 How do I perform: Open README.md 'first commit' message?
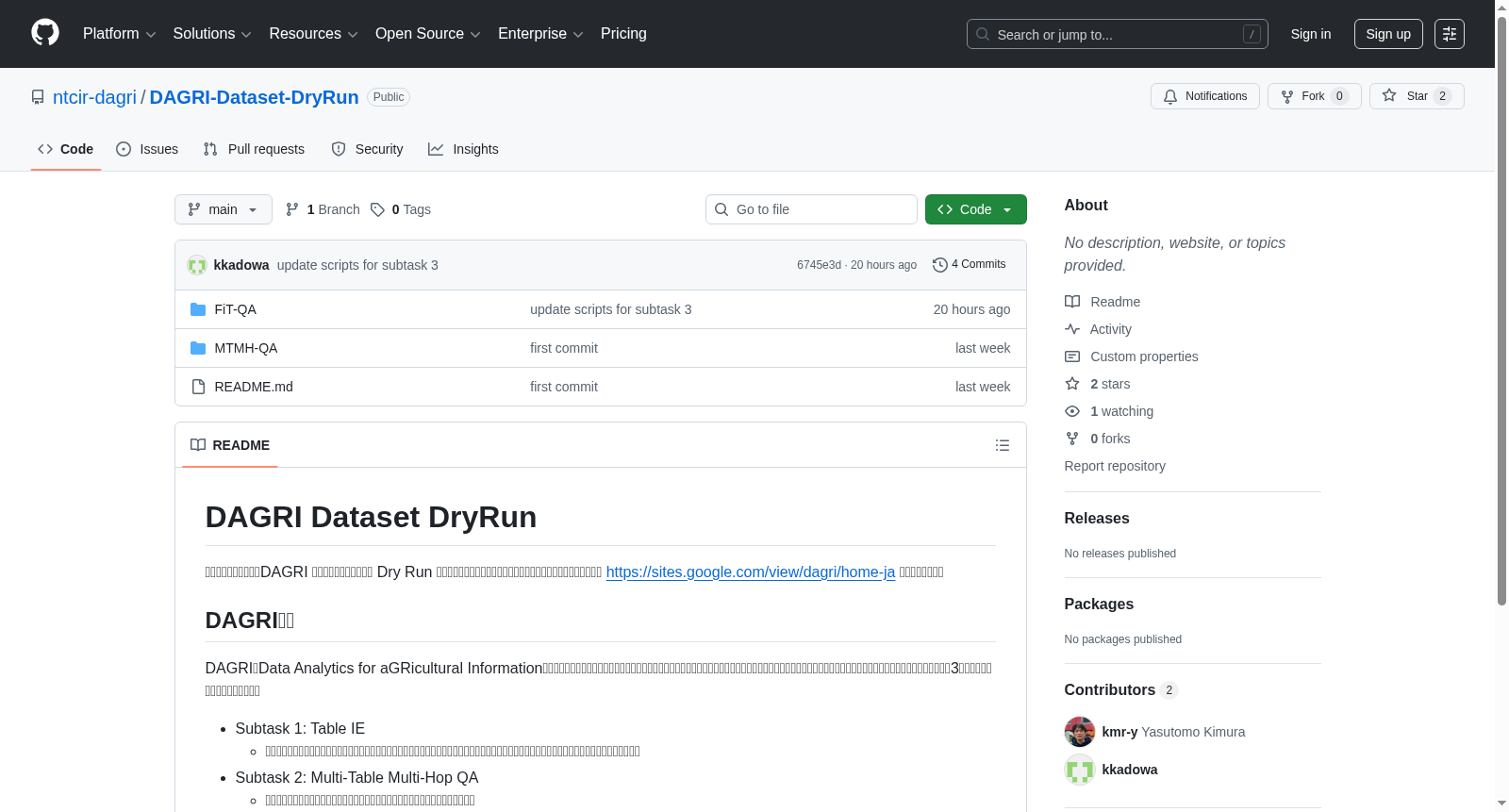point(564,387)
